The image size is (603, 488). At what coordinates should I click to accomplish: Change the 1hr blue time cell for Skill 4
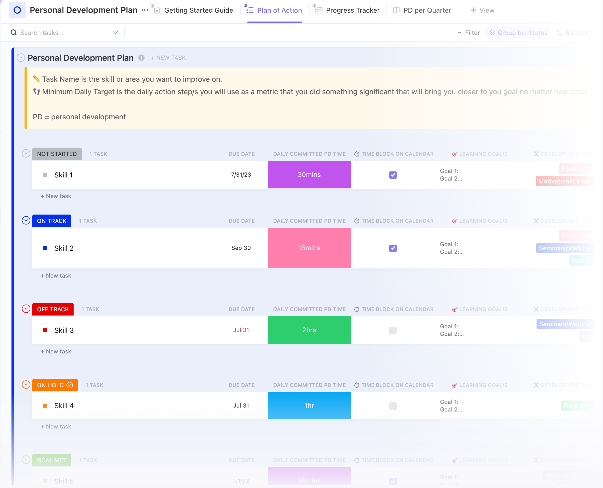click(x=309, y=405)
